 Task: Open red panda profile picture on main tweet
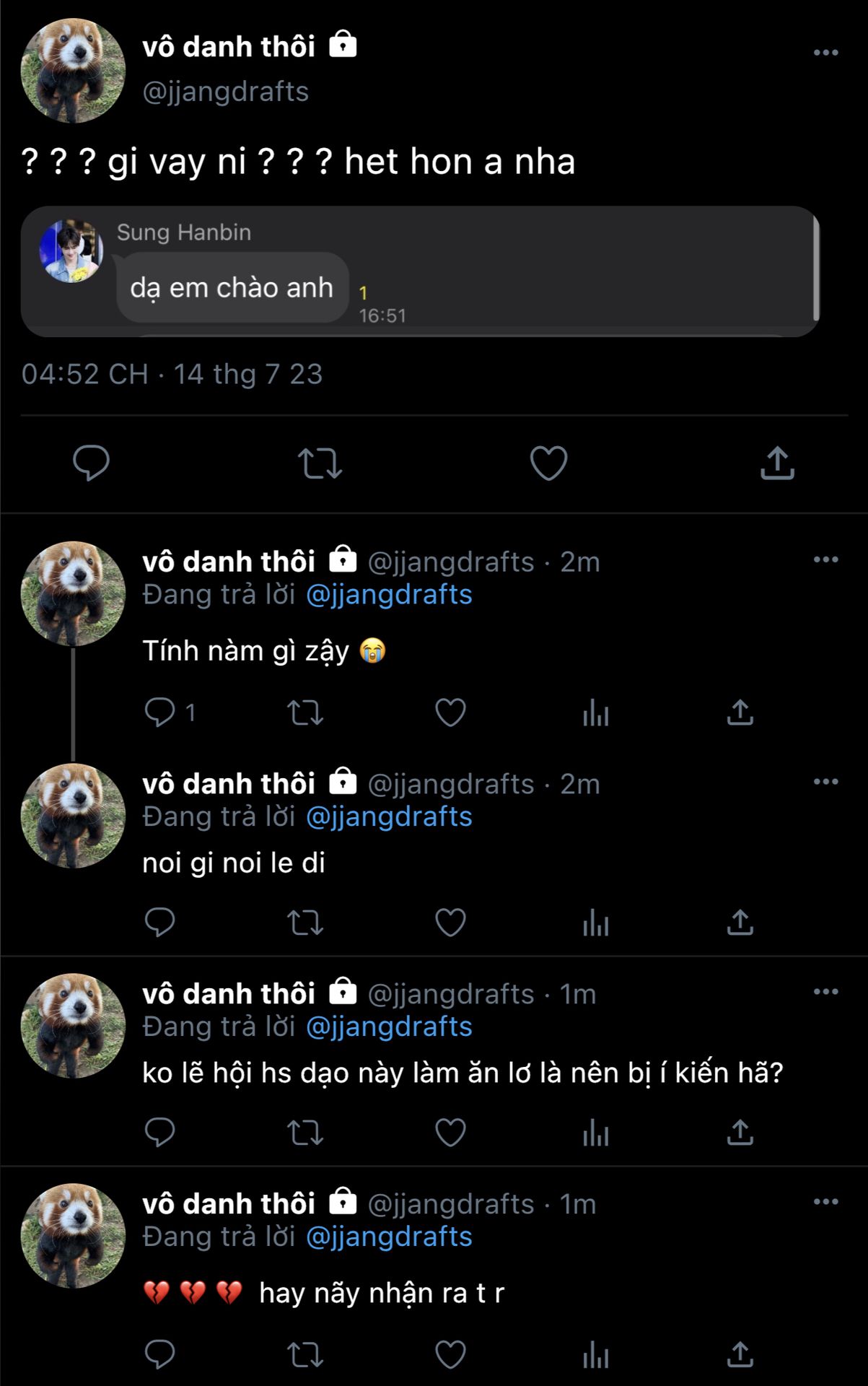click(x=73, y=70)
